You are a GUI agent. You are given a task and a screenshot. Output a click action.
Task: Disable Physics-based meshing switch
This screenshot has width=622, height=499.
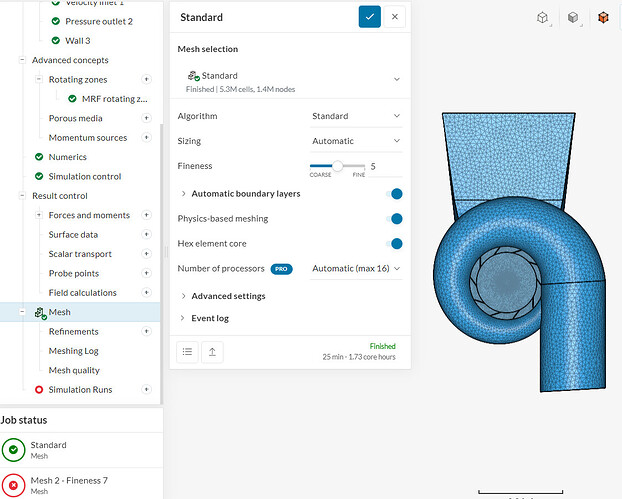tap(396, 219)
